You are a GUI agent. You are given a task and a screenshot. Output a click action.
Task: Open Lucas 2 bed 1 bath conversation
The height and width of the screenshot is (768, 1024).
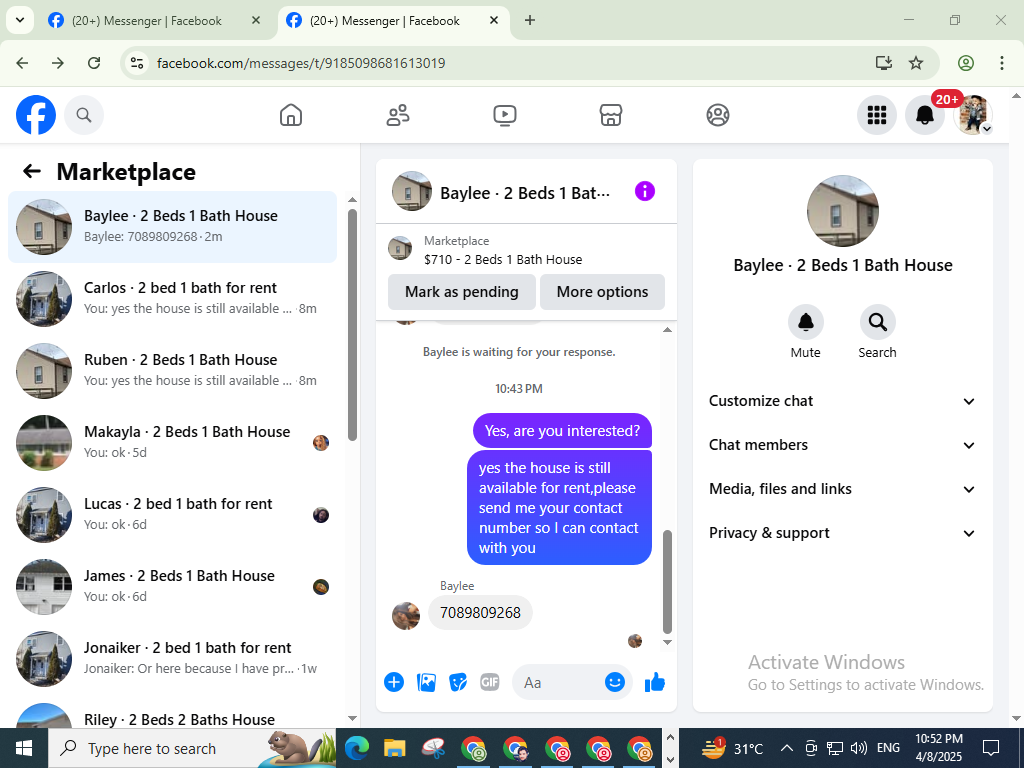click(x=172, y=515)
